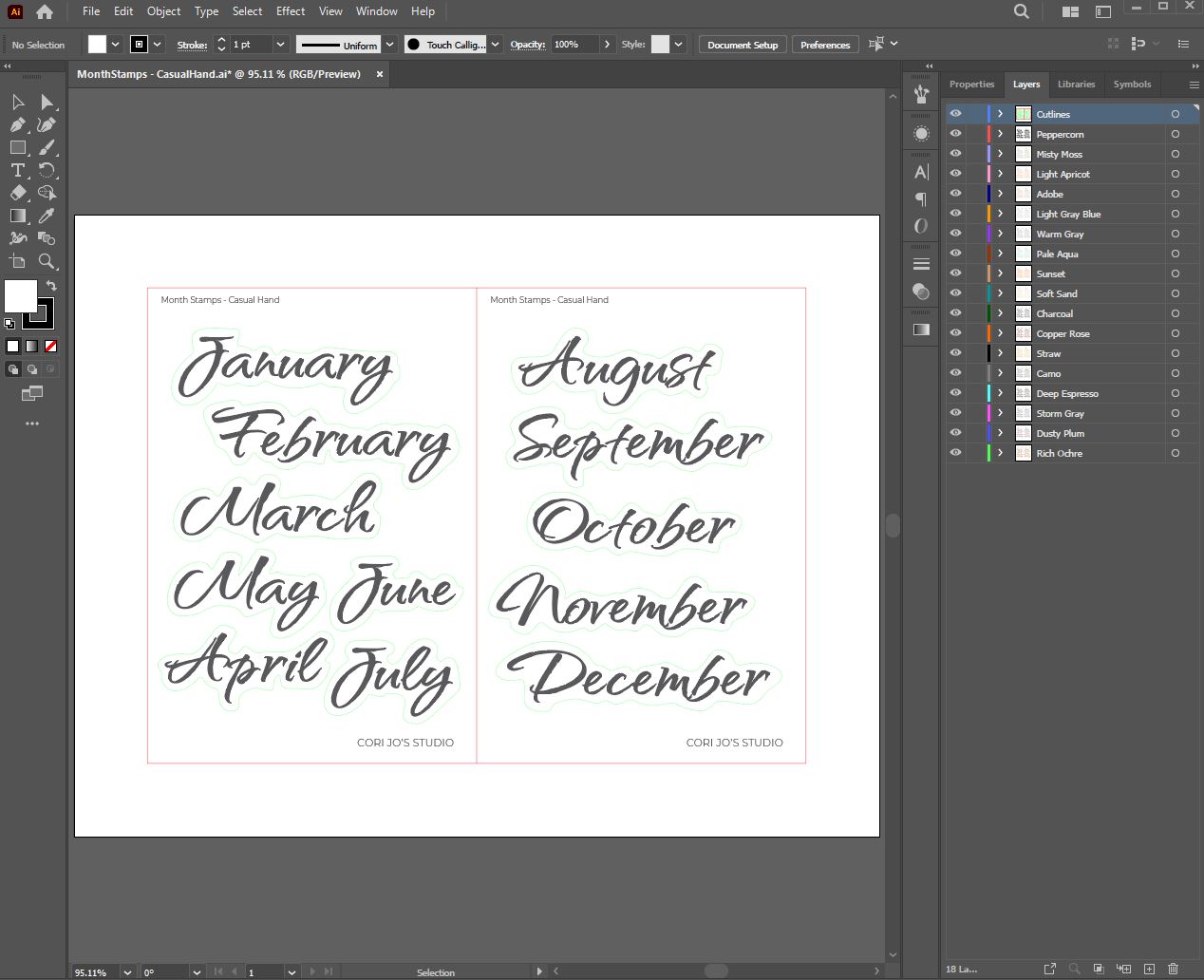Switch to the Libraries tab
This screenshot has height=980, width=1204.
click(1076, 85)
